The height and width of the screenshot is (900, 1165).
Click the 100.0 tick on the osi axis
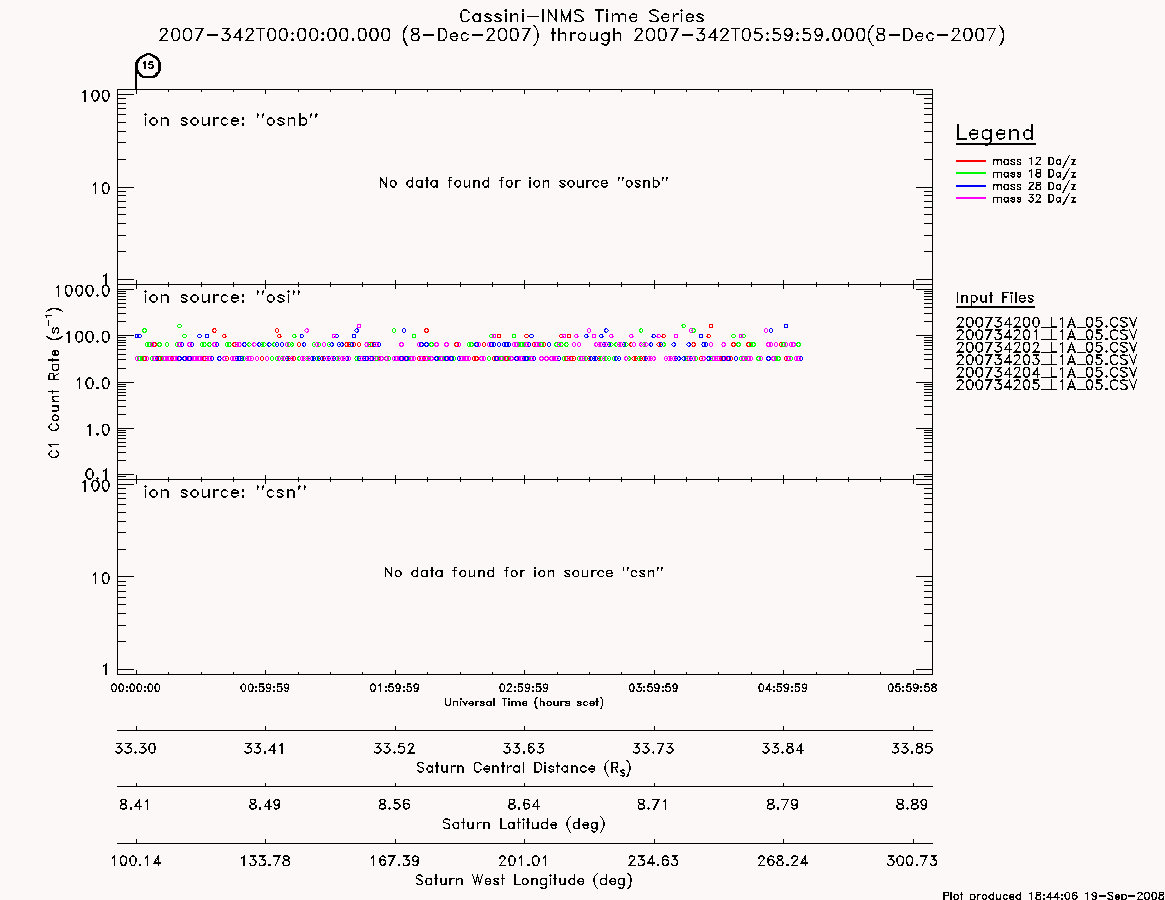tap(87, 337)
